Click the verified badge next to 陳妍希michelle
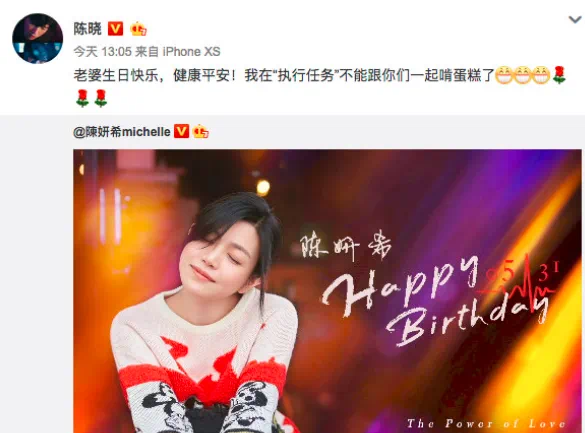 click(182, 131)
